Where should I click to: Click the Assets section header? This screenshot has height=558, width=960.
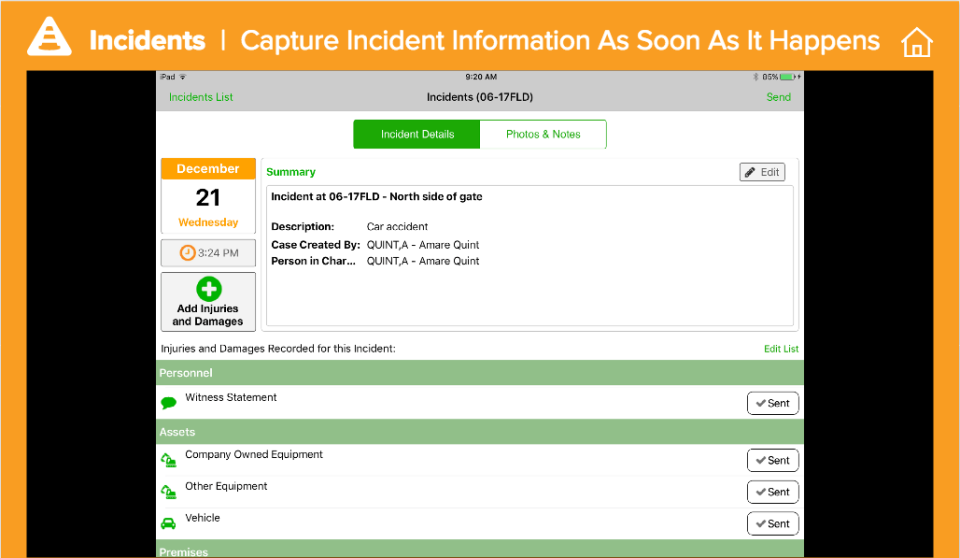(x=480, y=432)
